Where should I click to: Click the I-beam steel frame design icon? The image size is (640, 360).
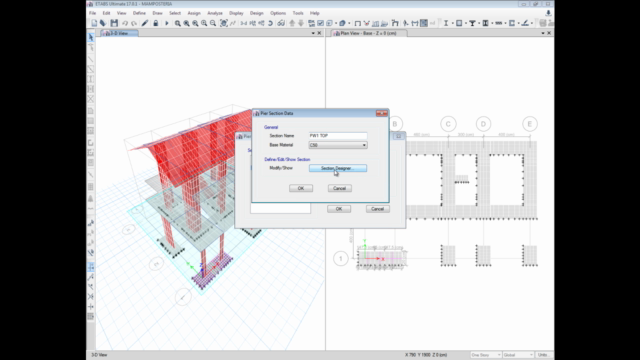pos(446,23)
